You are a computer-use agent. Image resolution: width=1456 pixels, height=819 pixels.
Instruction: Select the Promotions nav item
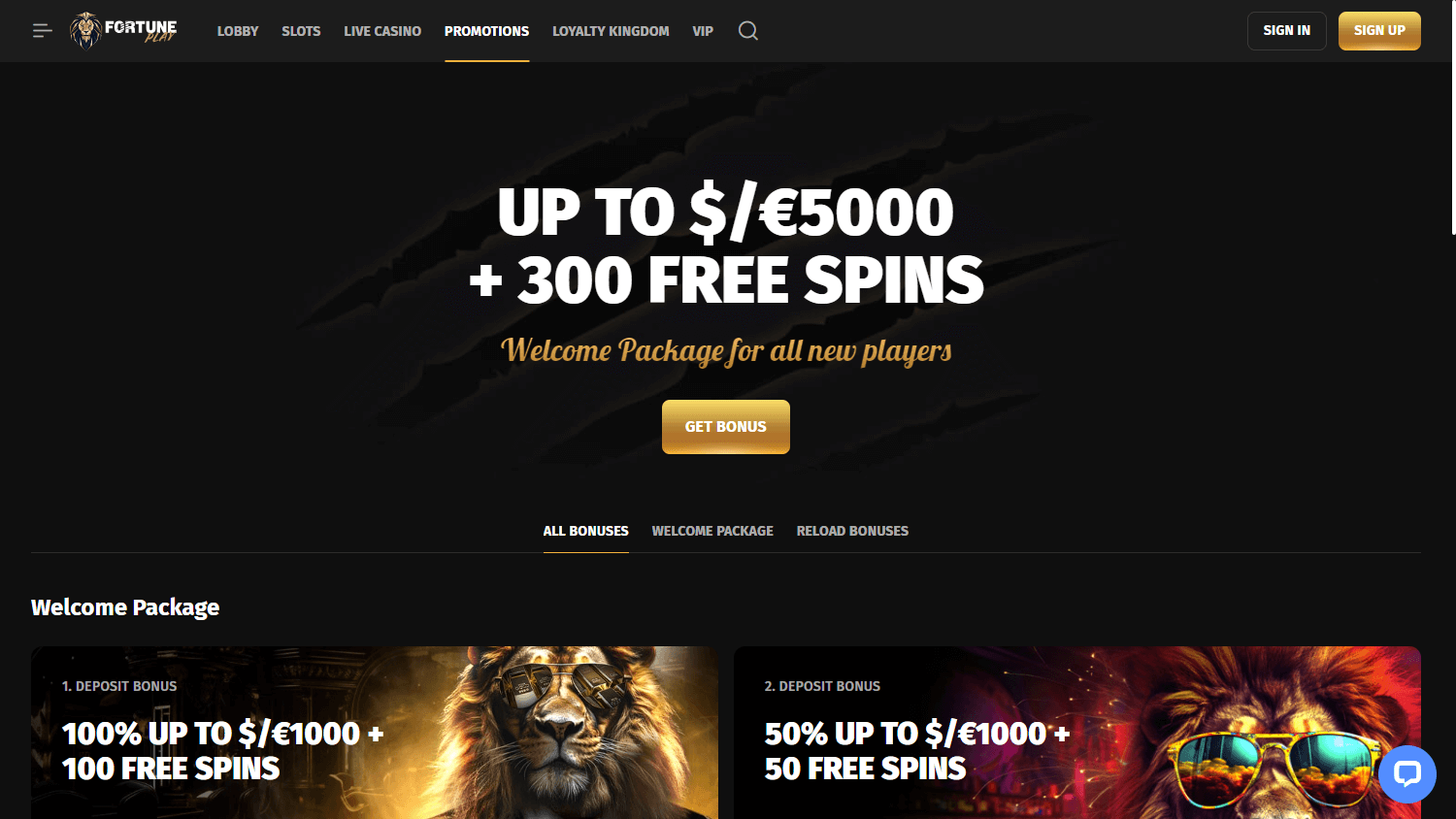486,31
